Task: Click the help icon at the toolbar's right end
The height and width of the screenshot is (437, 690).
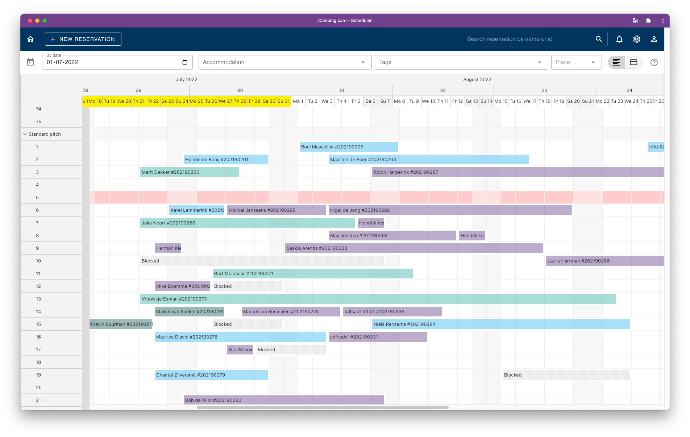Action: [x=654, y=62]
